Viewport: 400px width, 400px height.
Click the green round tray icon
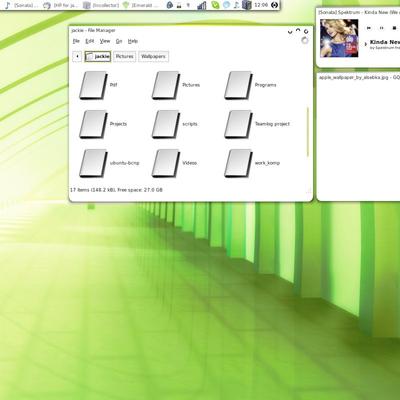pos(215,5)
